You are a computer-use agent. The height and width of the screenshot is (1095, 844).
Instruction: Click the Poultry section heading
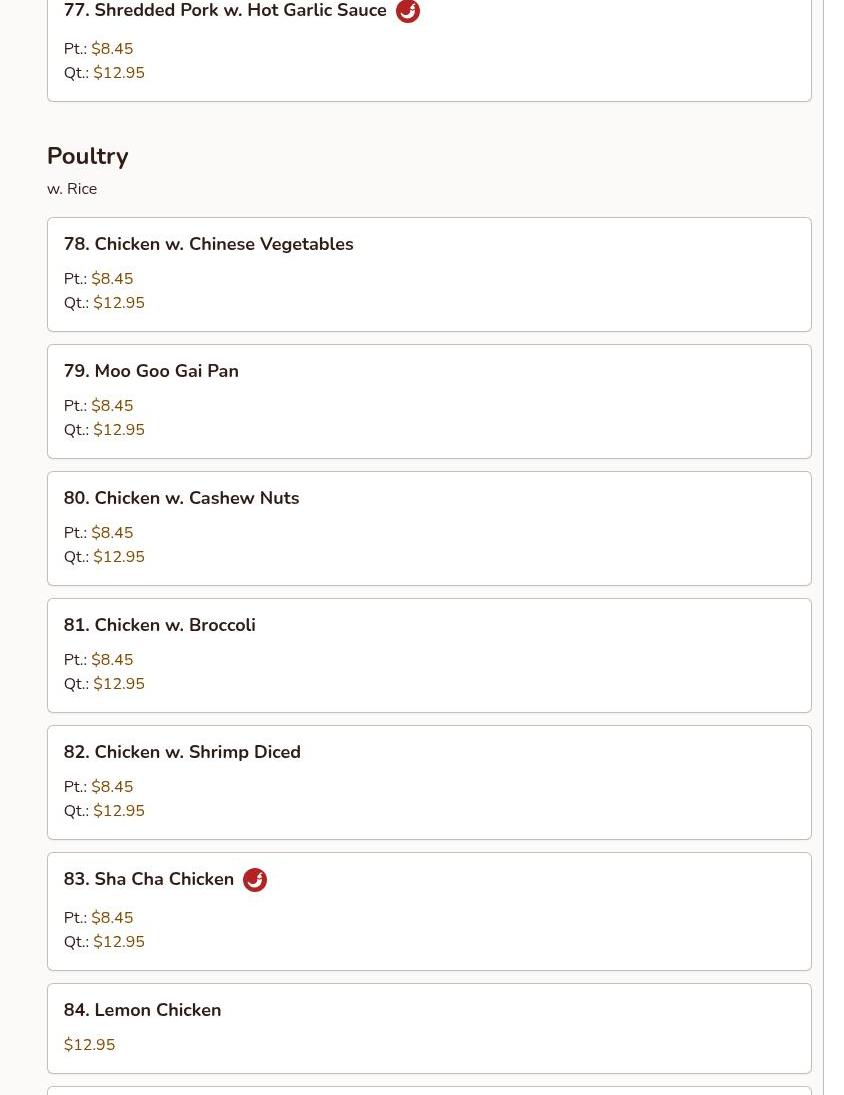[x=88, y=157]
